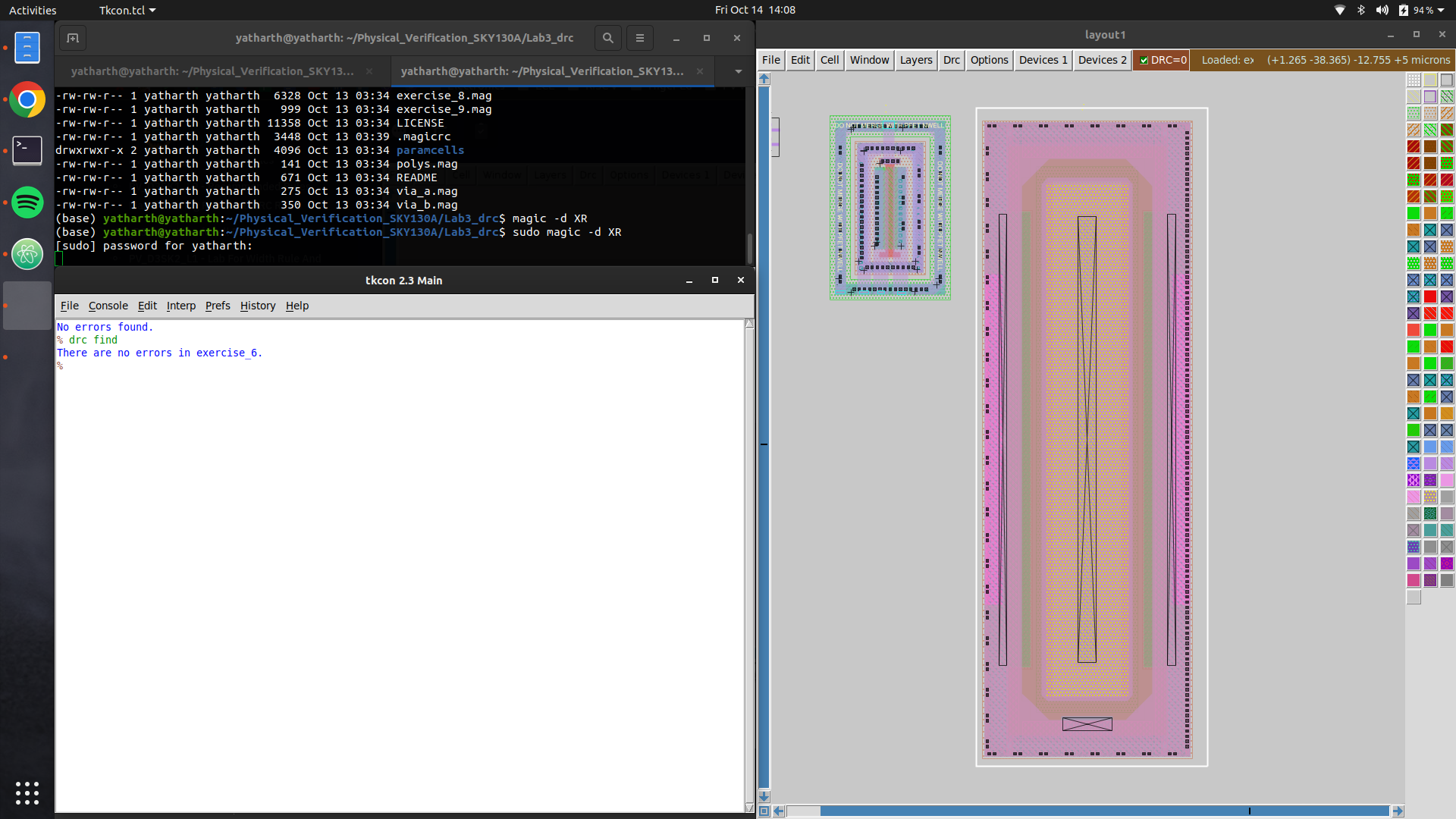Open the File menu in layout1
Image resolution: width=1456 pixels, height=819 pixels.
[x=770, y=60]
